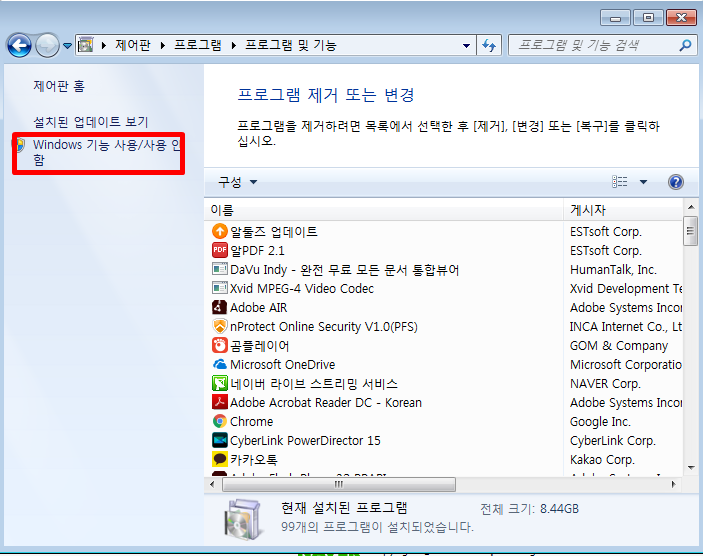
Task: Select the 네이버 라이브 스트리밍 서비스 name
Action: [x=314, y=384]
